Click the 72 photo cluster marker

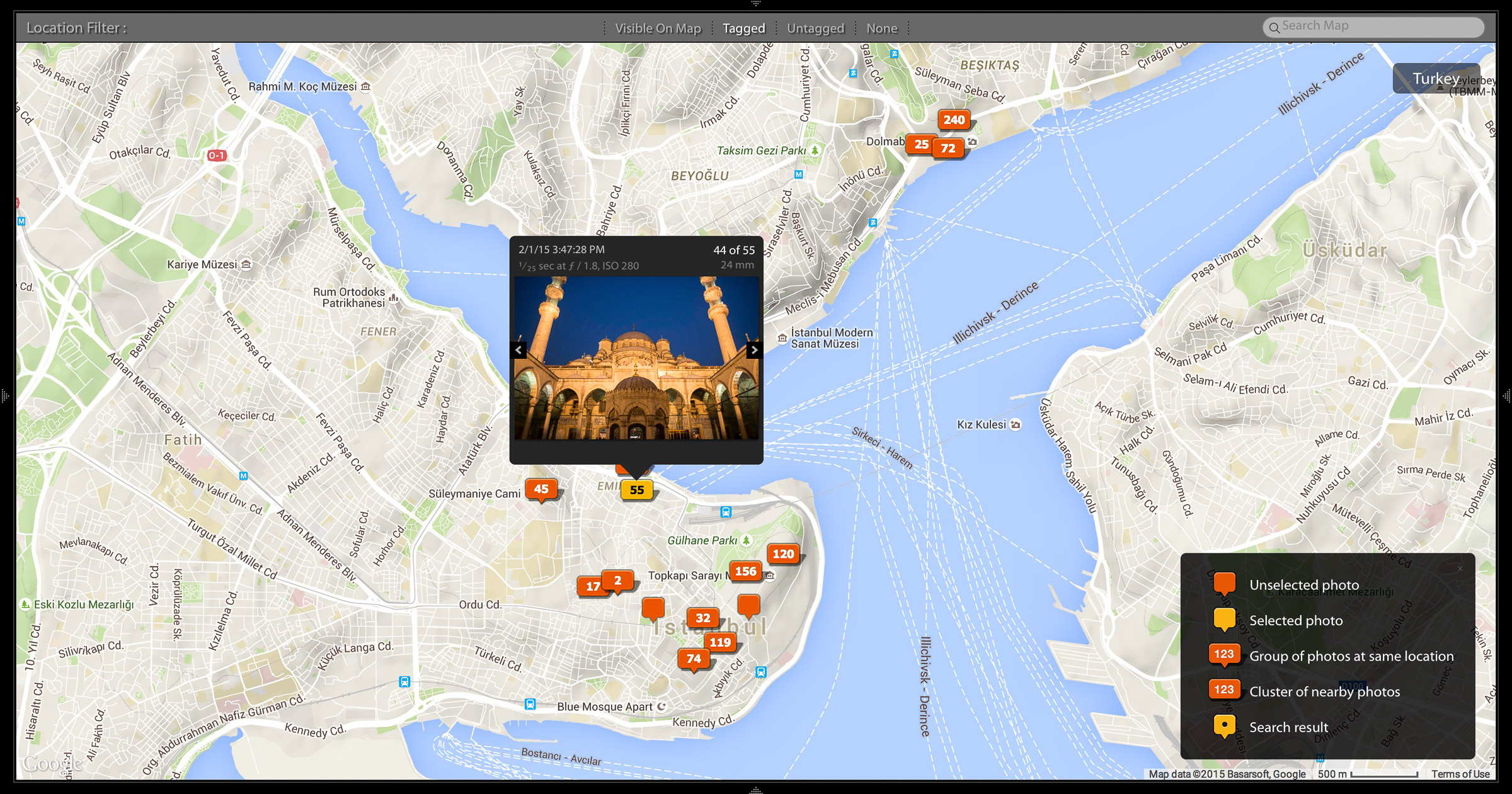[x=948, y=149]
